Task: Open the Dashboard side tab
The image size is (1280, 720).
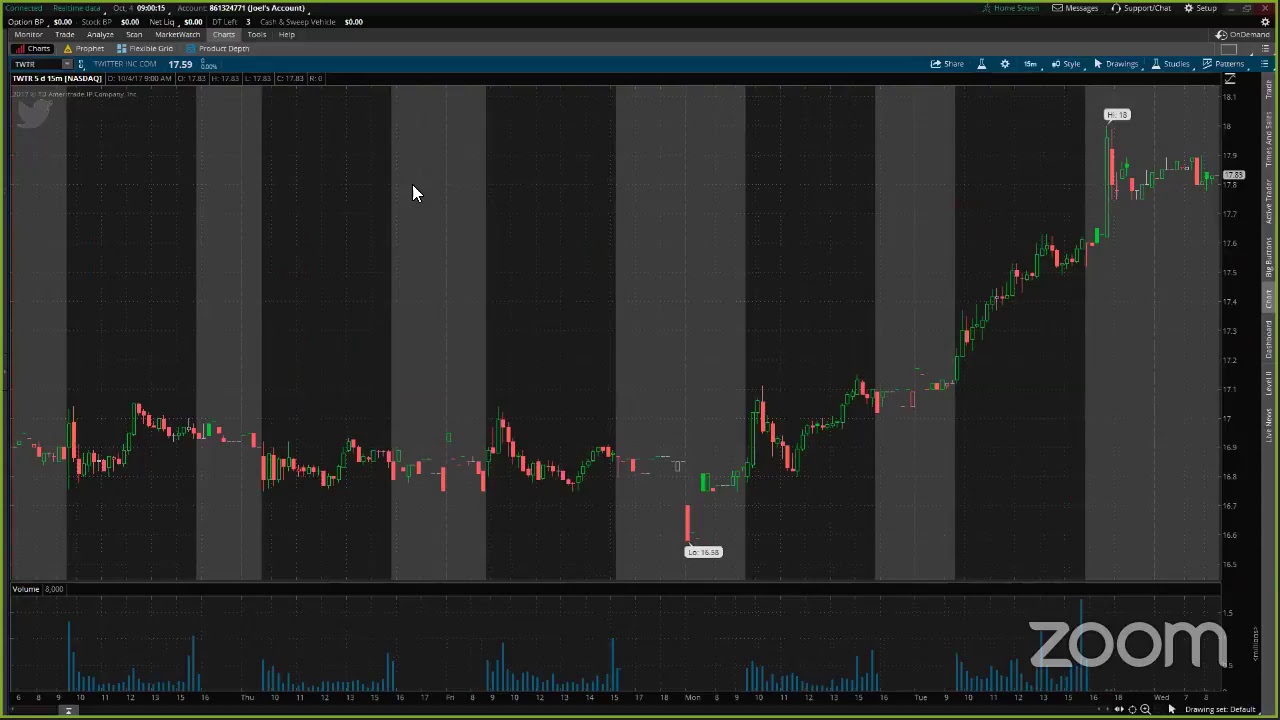Action: click(x=1269, y=340)
